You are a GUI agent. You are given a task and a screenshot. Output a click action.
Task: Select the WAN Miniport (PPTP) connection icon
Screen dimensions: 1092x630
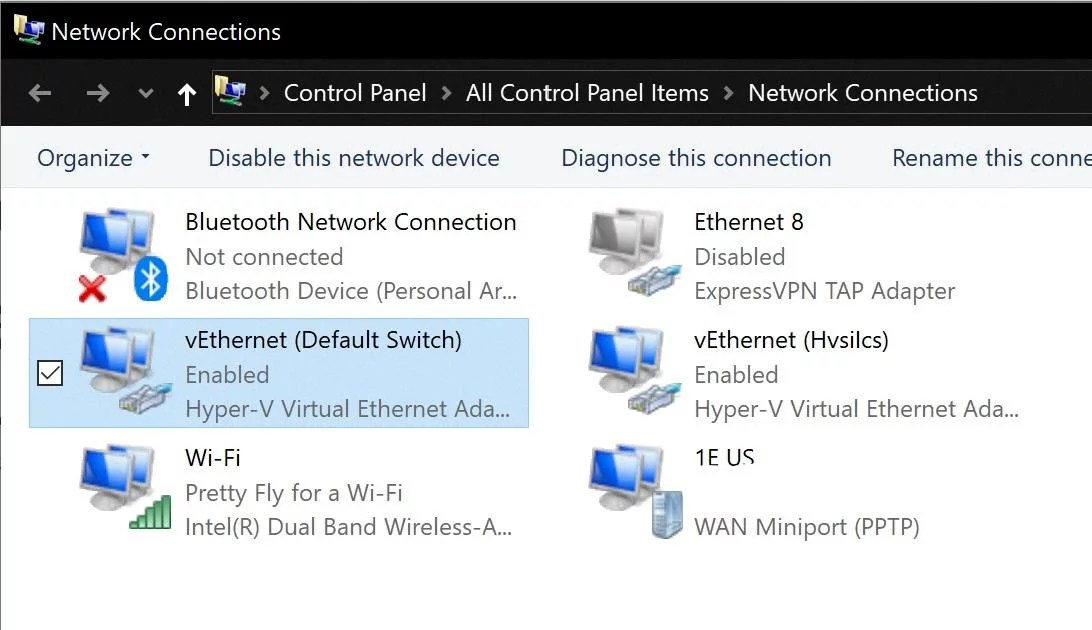click(628, 490)
